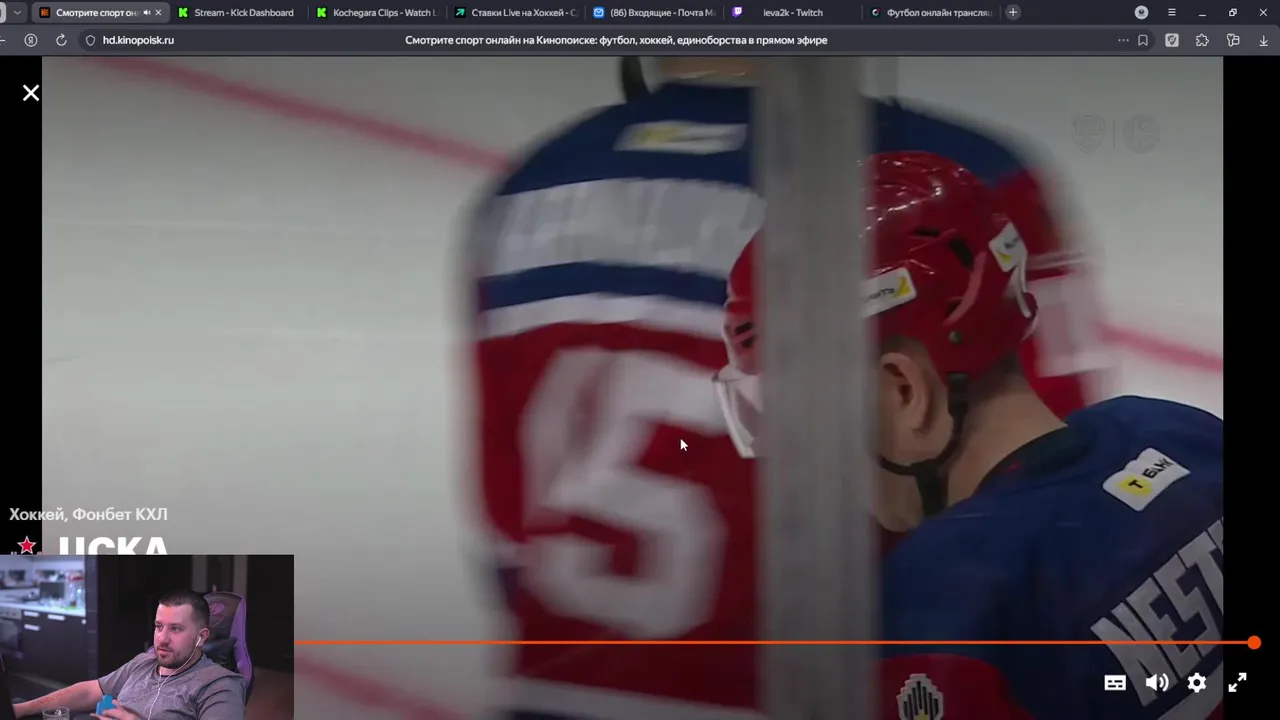Enter fullscreen mode in the player

tap(1237, 683)
